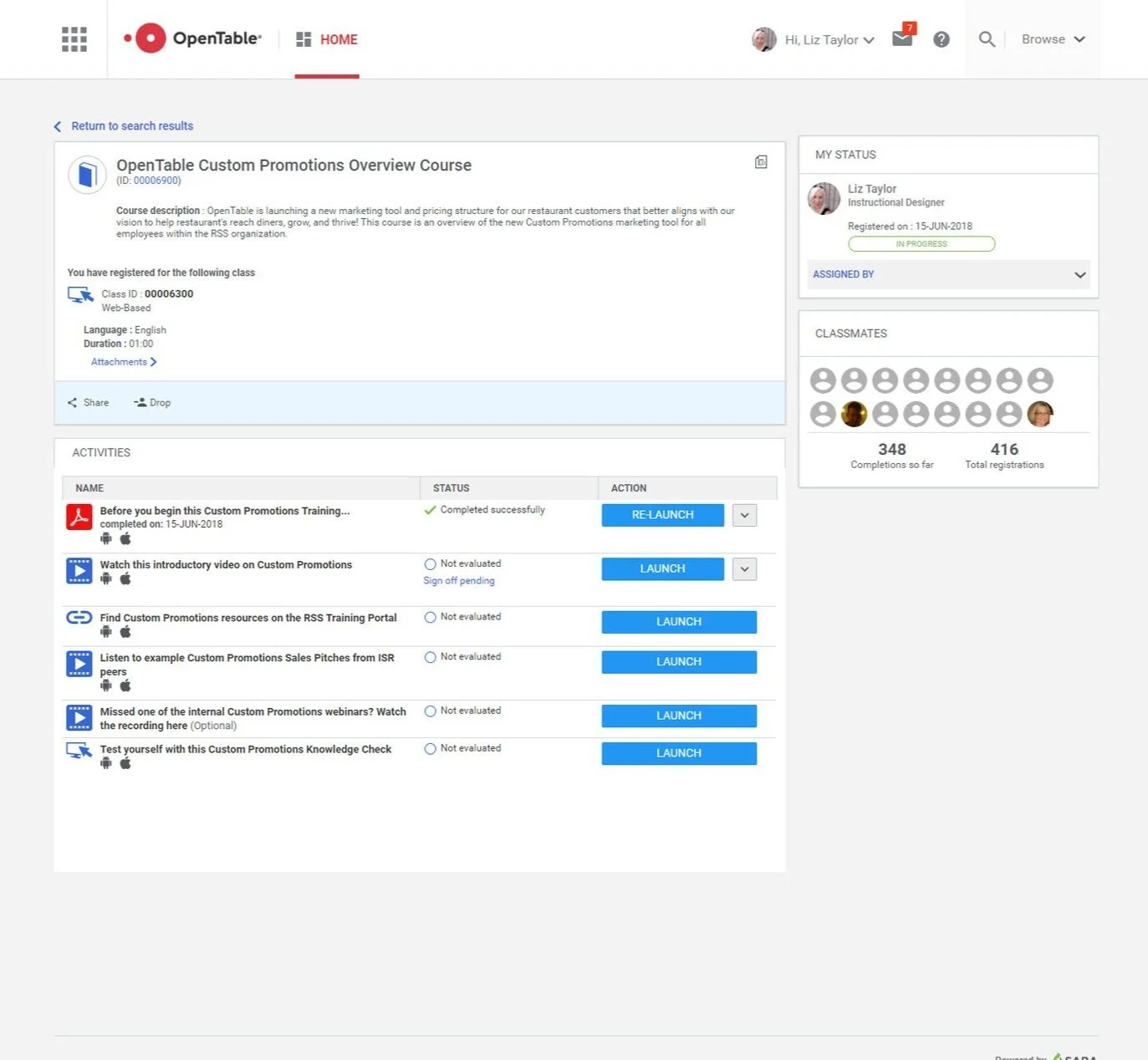The width and height of the screenshot is (1148, 1060).
Task: Click Apple icon under RSS Training Portal row
Action: tap(125, 632)
